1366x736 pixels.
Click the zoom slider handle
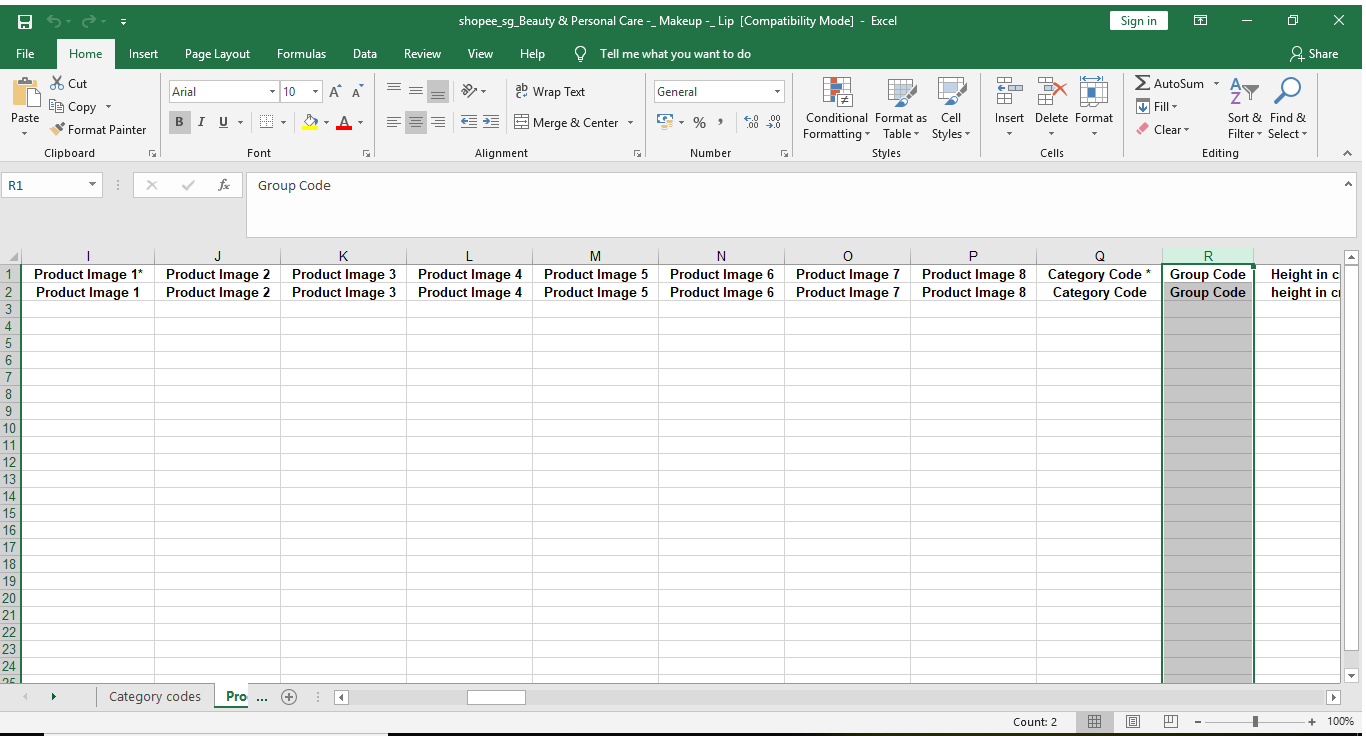pos(1255,721)
